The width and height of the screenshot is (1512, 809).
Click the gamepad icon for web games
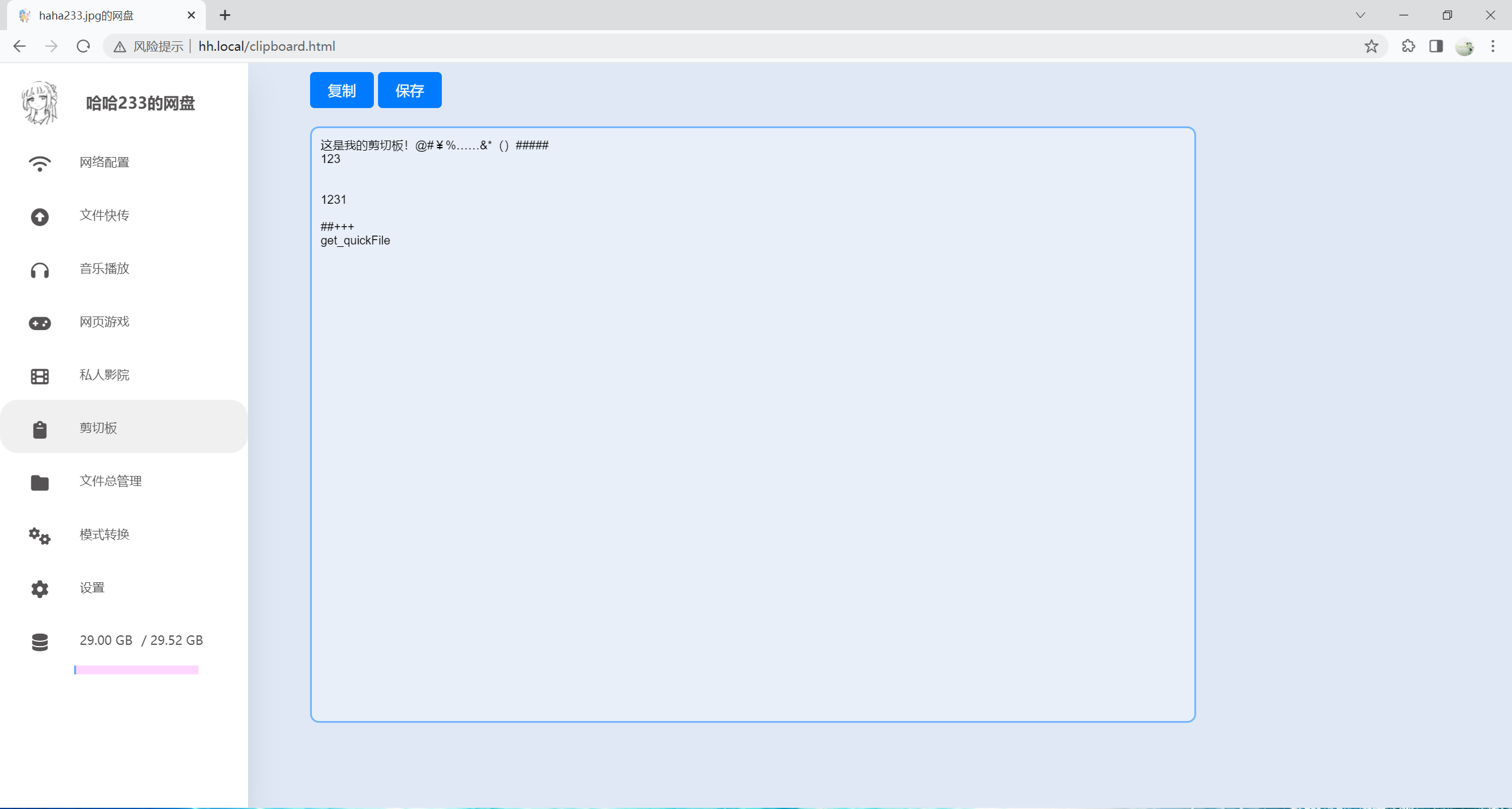point(40,323)
